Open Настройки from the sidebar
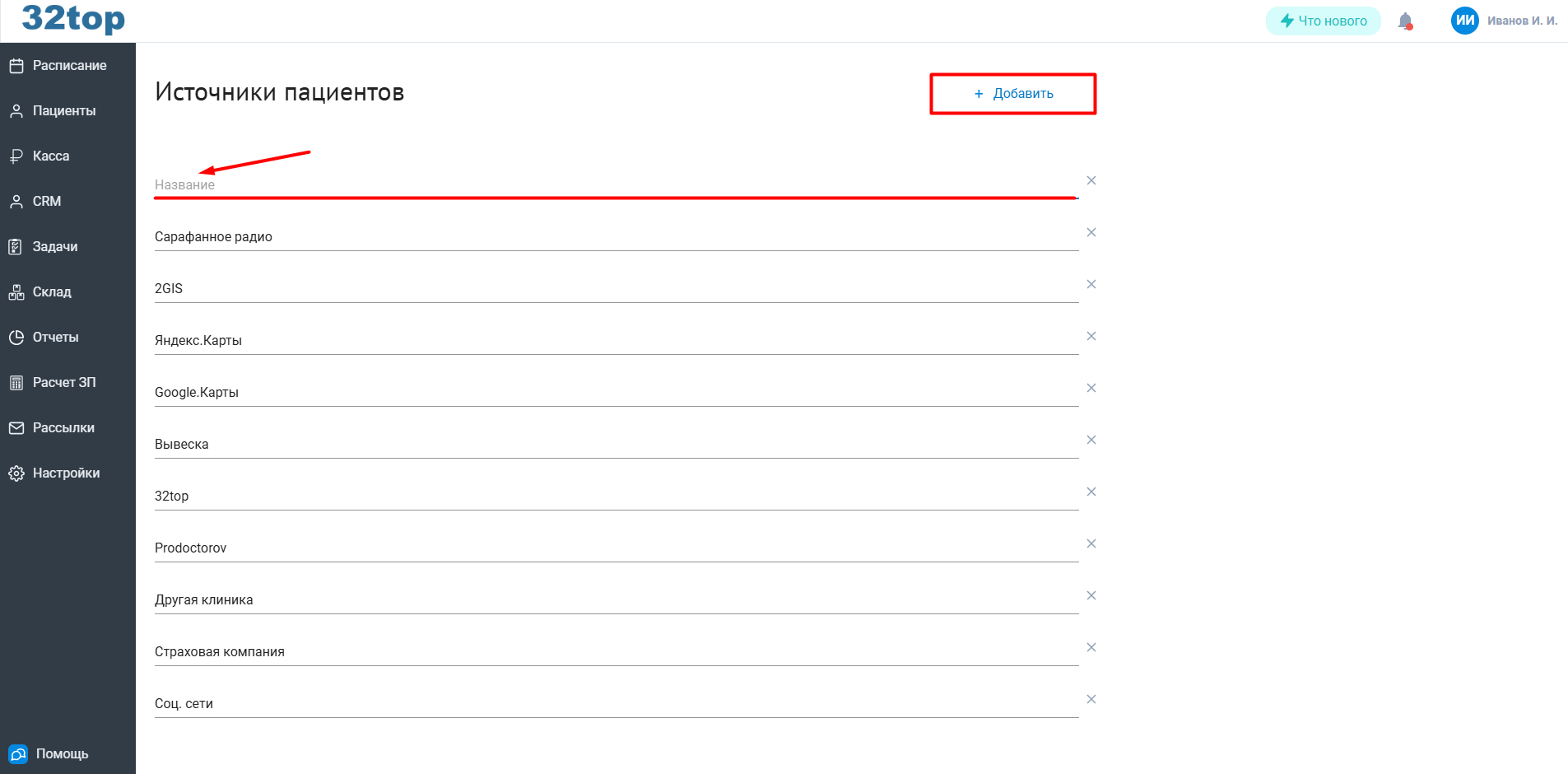 click(x=66, y=473)
